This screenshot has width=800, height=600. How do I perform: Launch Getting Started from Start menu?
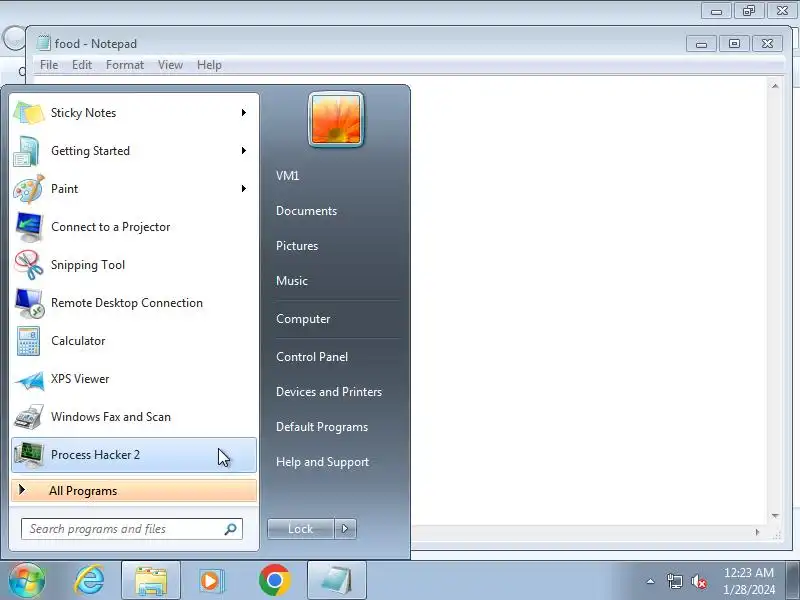pyautogui.click(x=134, y=151)
